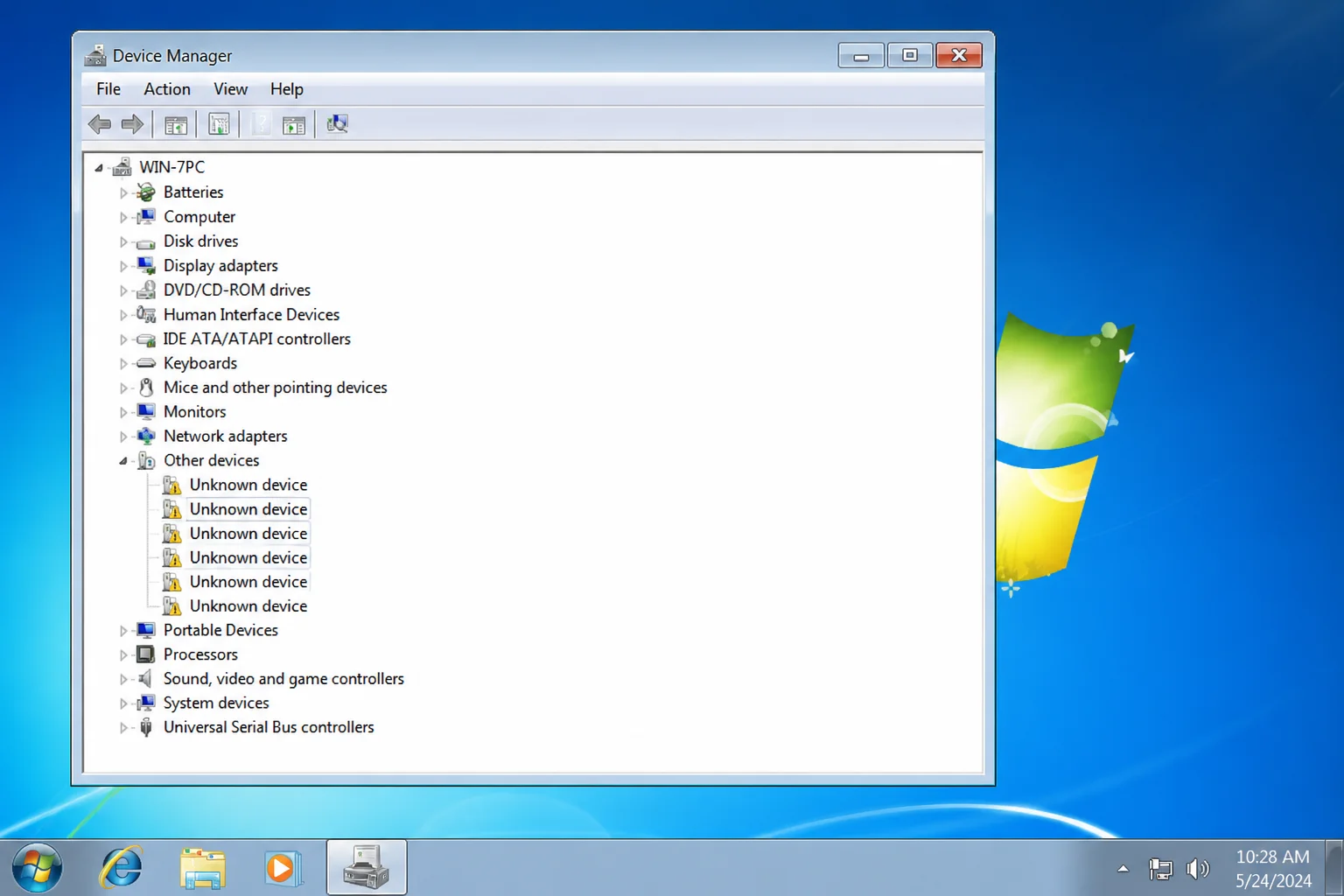Screen dimensions: 1344x896
Task: Open the View menu
Action: click(231, 89)
